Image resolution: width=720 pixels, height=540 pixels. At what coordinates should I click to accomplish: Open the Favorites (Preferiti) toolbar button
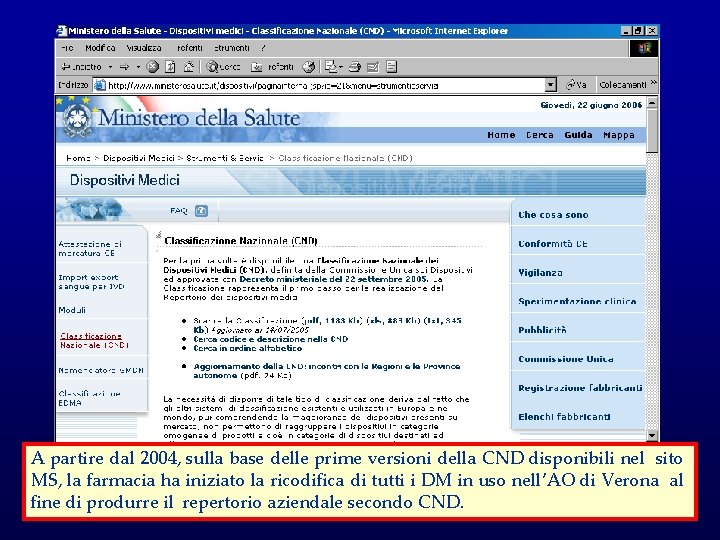272,67
